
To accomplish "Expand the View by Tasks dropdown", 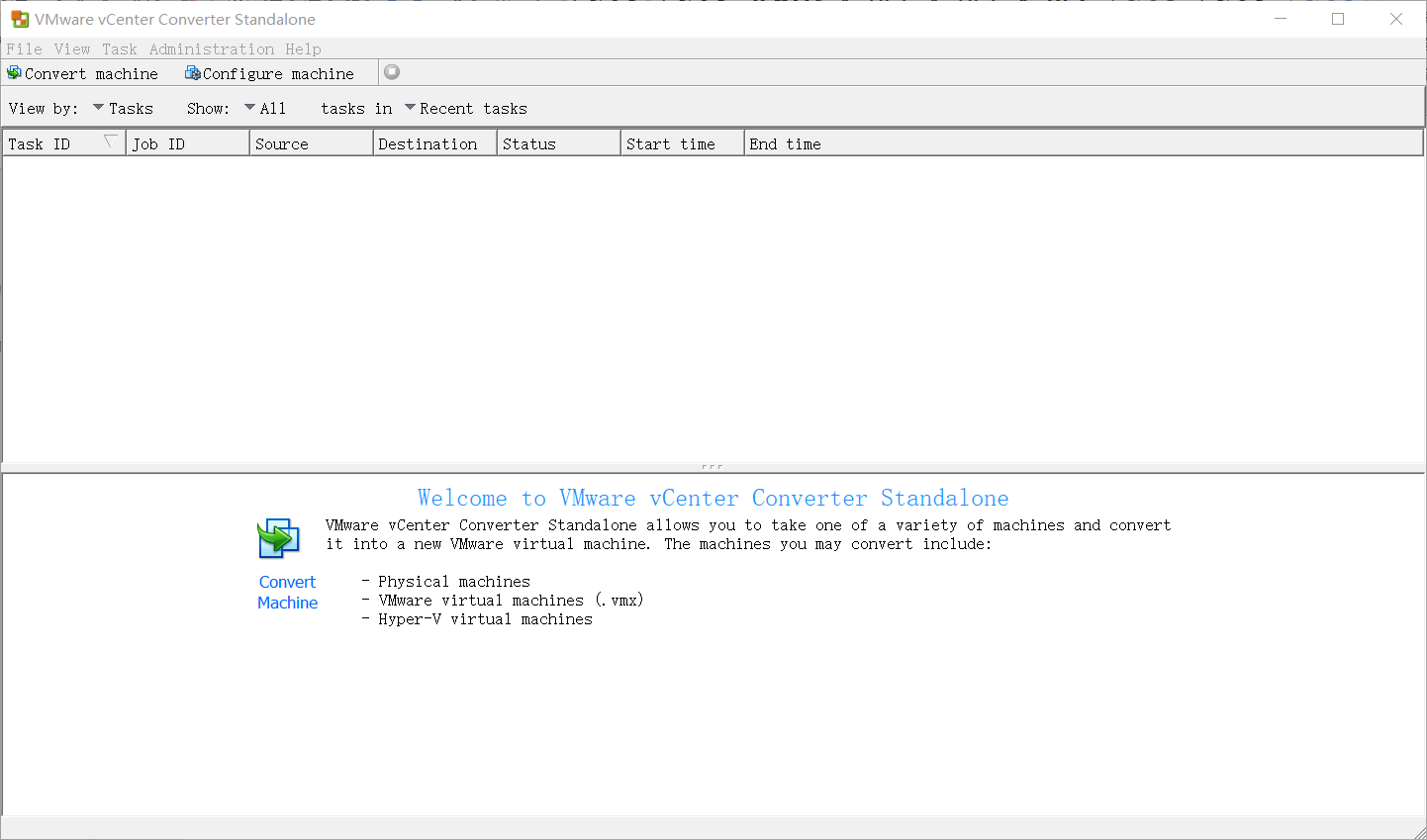I will pyautogui.click(x=123, y=108).
